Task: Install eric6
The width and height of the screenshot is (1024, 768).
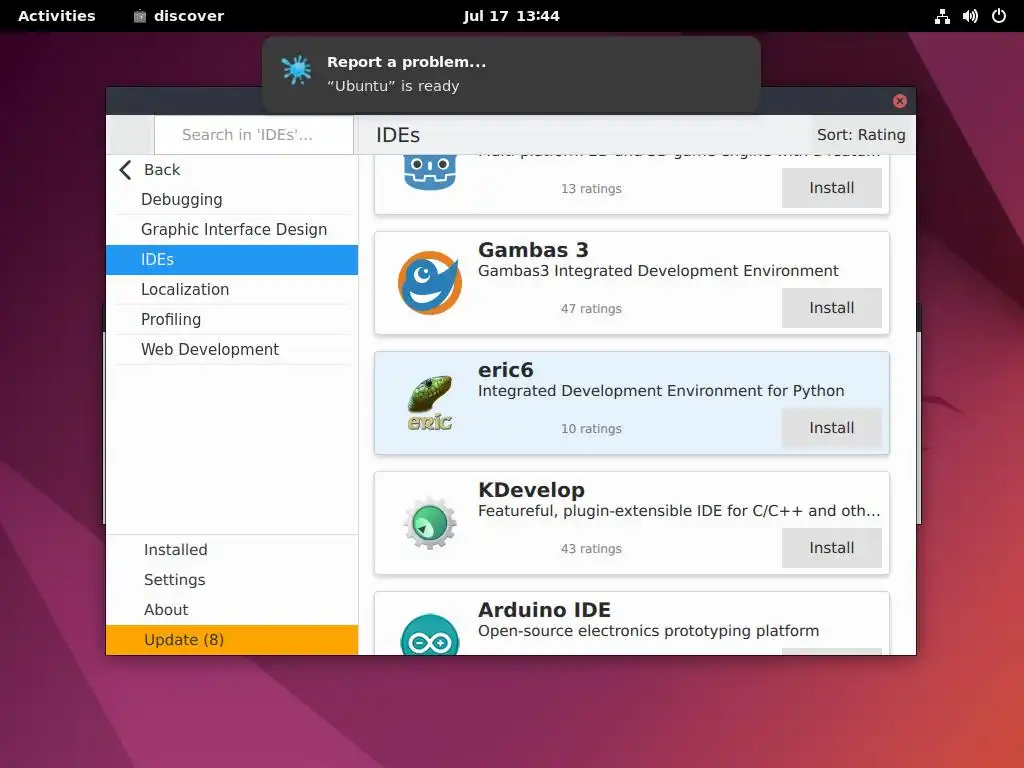Action: 831,428
